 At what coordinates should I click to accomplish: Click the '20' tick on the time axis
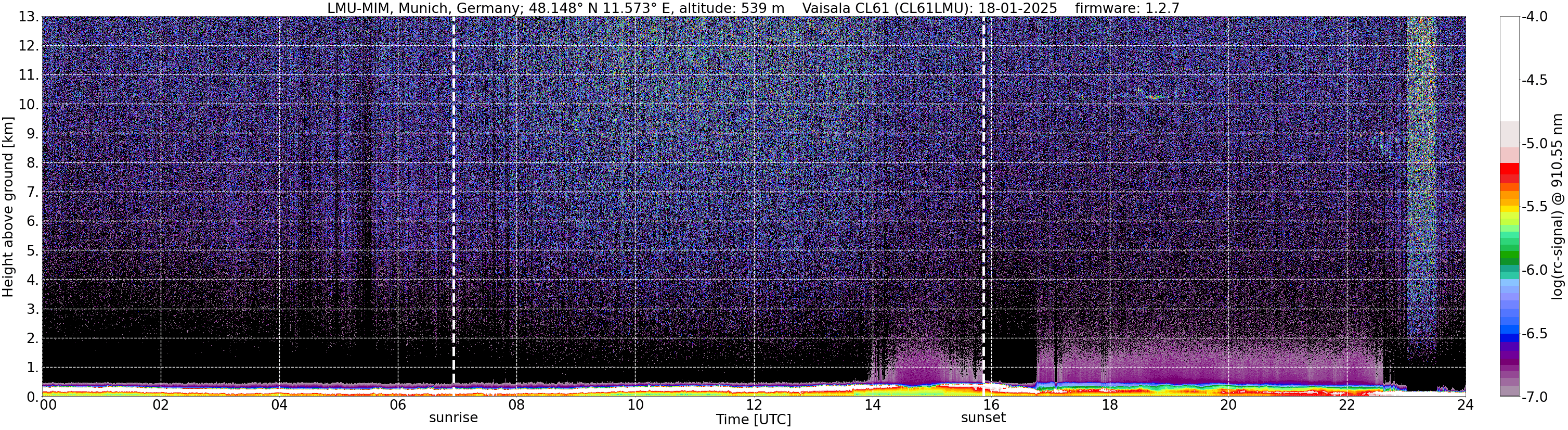click(1229, 405)
